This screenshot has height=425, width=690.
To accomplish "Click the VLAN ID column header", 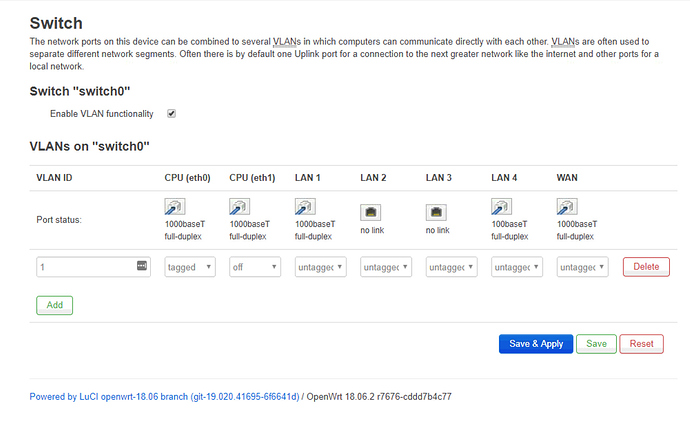I will (54, 178).
